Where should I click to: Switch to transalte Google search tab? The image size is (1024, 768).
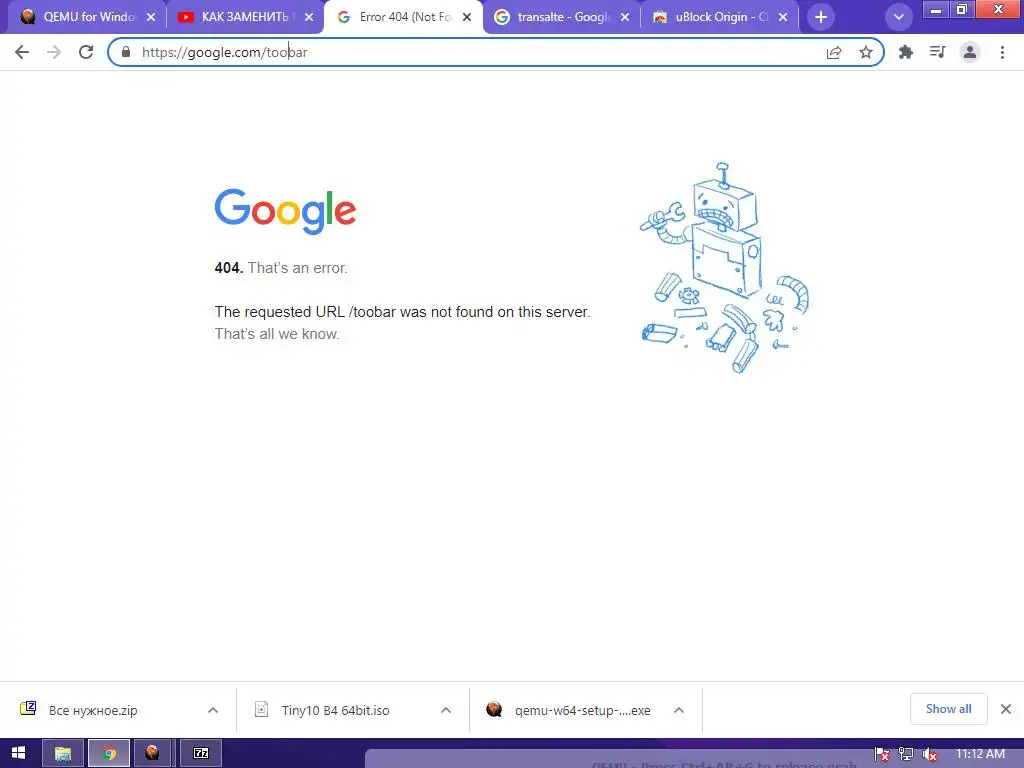pos(562,17)
